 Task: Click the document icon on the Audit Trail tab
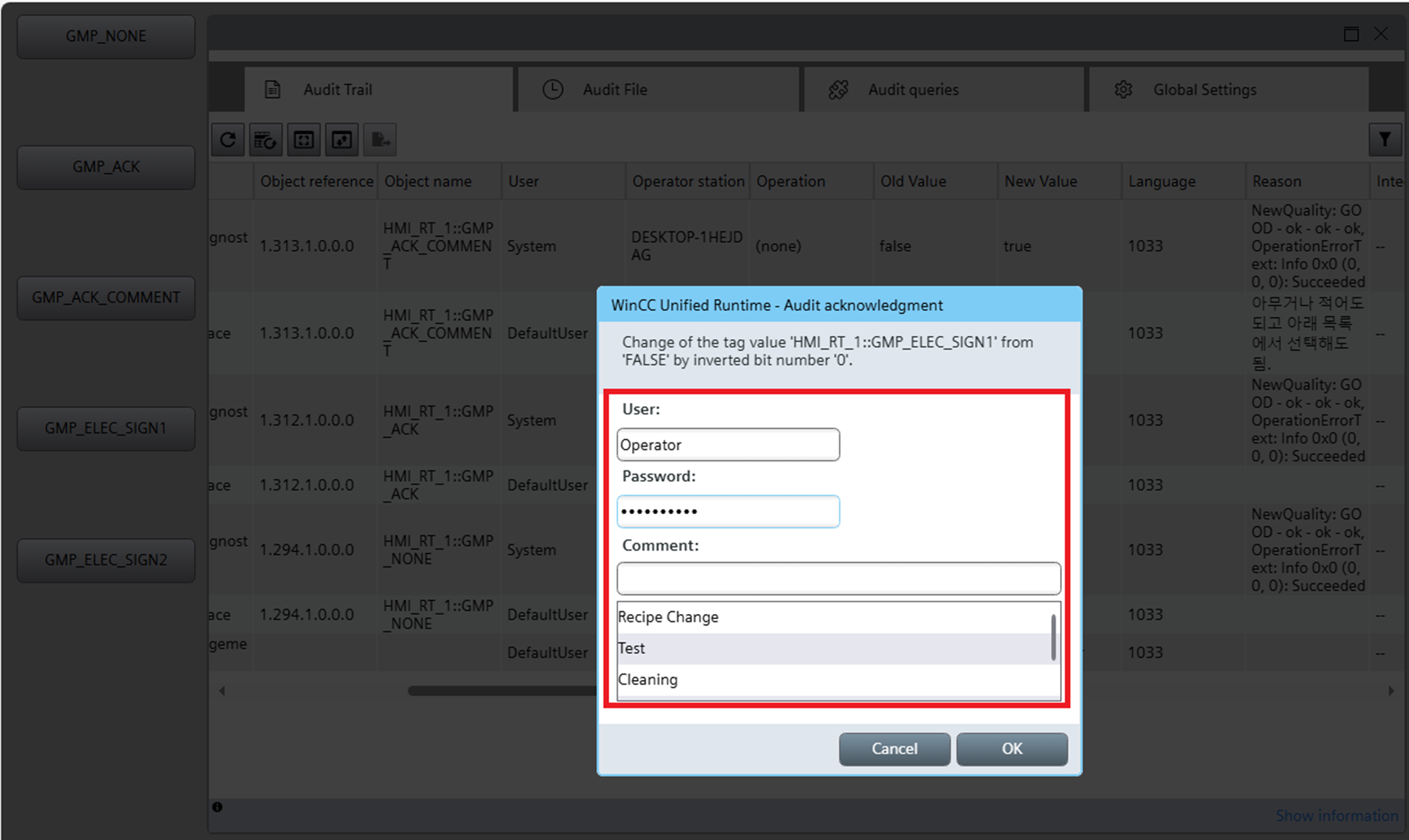(x=272, y=89)
